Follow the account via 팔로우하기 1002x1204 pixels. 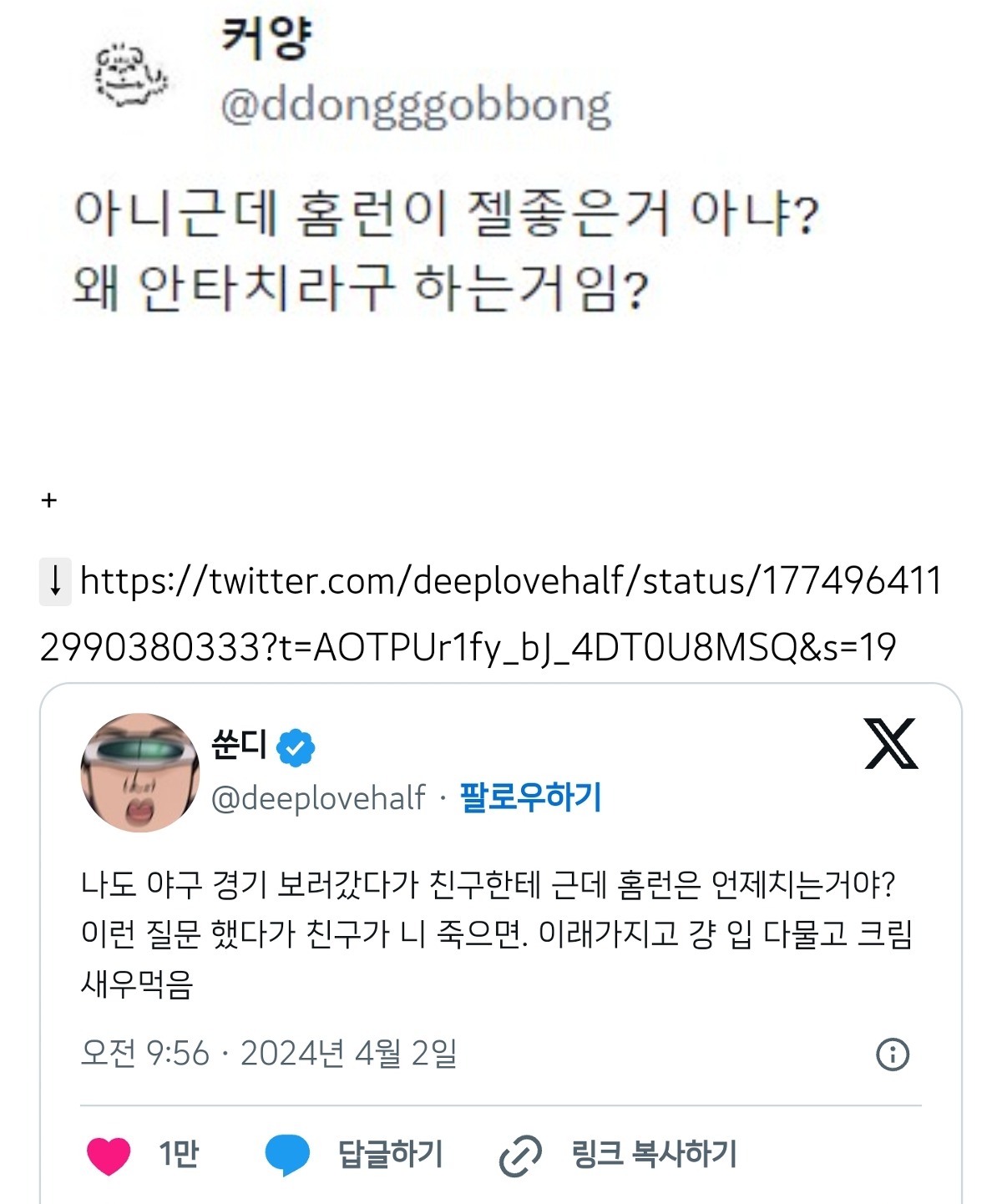[x=531, y=797]
